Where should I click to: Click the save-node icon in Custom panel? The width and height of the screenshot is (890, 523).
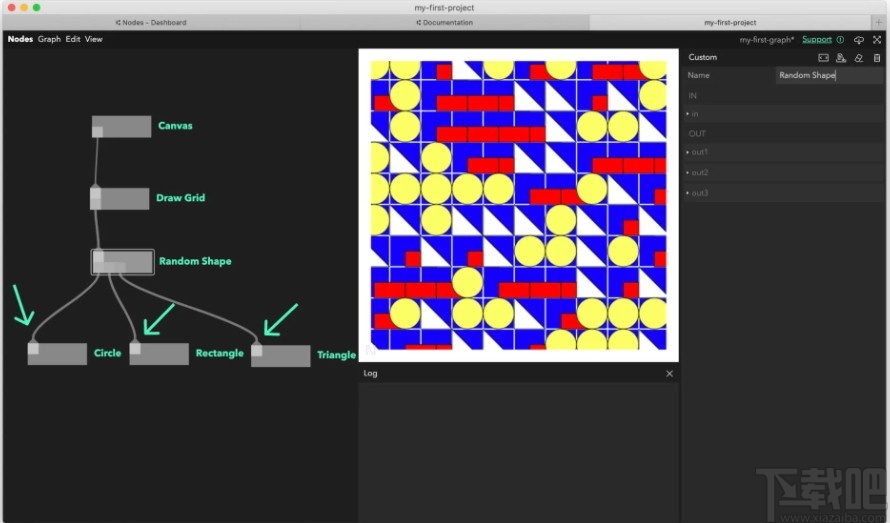coord(841,57)
